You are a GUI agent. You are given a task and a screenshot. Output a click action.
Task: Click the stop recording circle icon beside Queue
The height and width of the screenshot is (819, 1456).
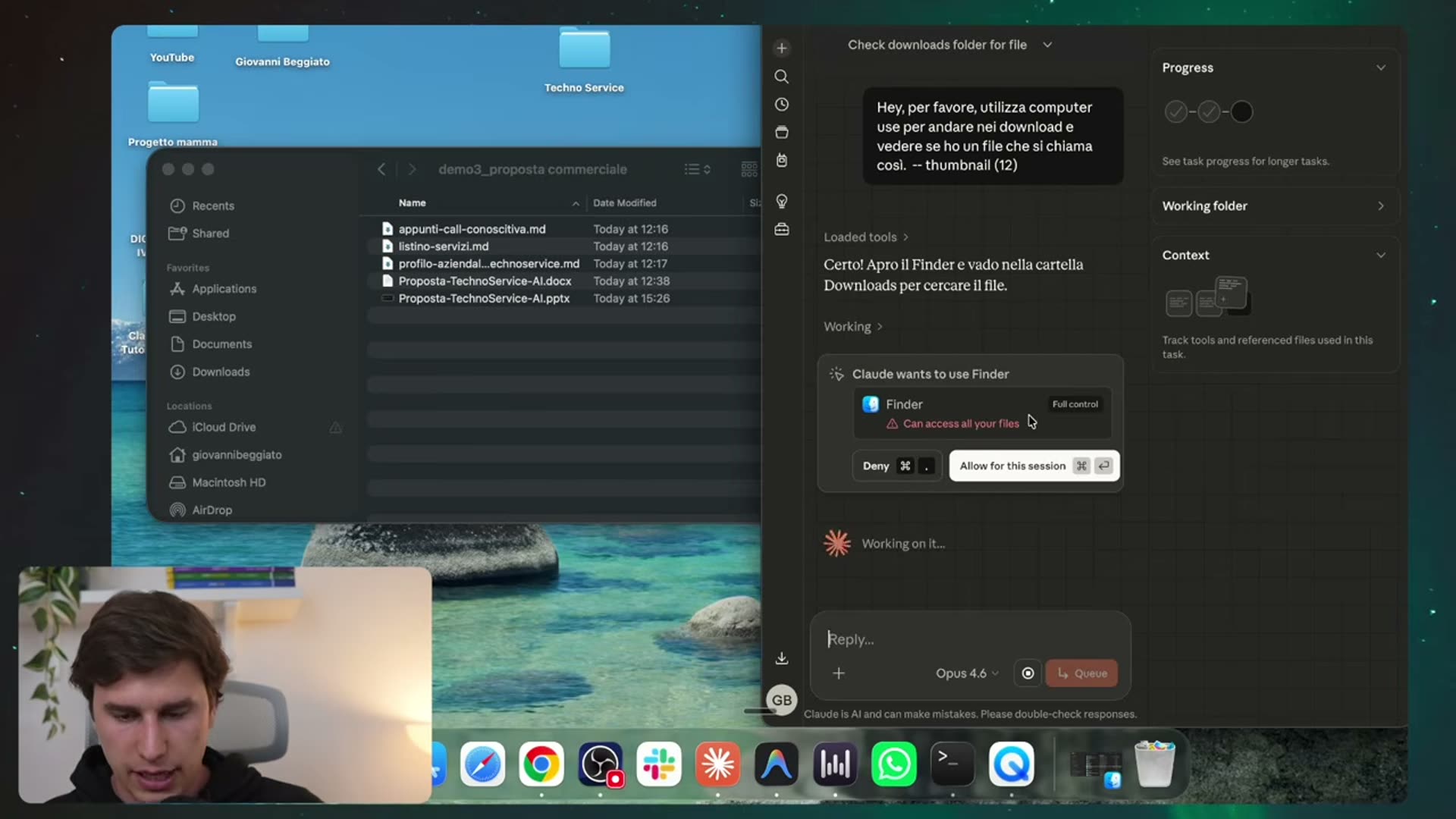[x=1028, y=673]
